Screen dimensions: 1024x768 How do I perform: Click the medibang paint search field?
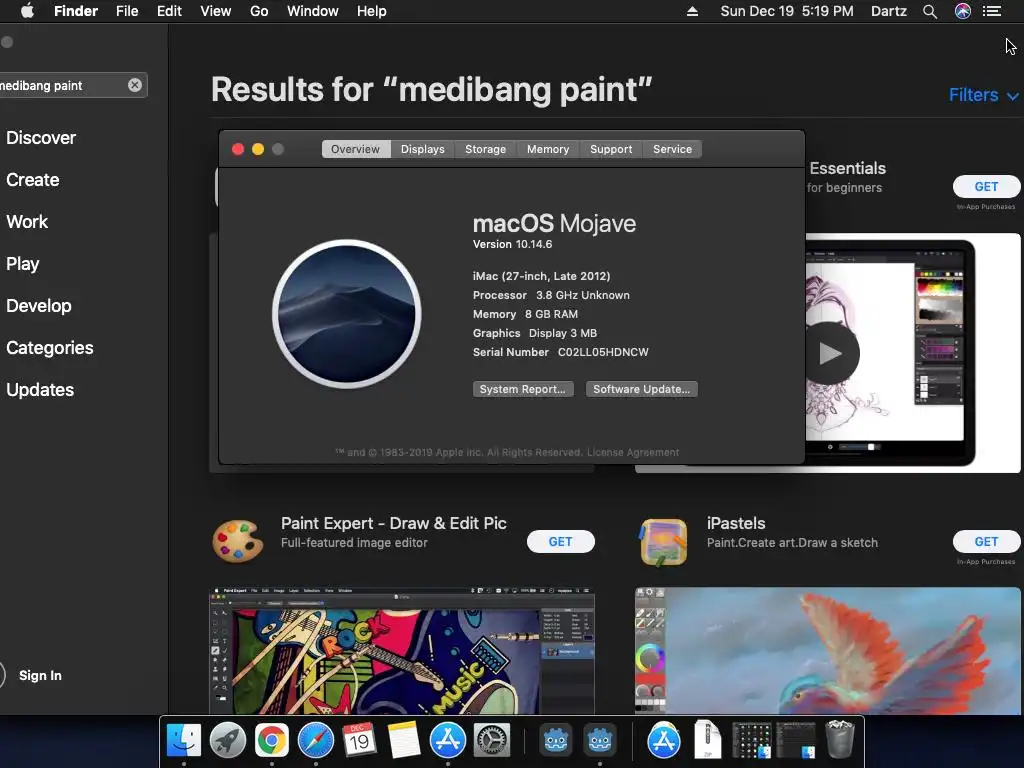[73, 85]
